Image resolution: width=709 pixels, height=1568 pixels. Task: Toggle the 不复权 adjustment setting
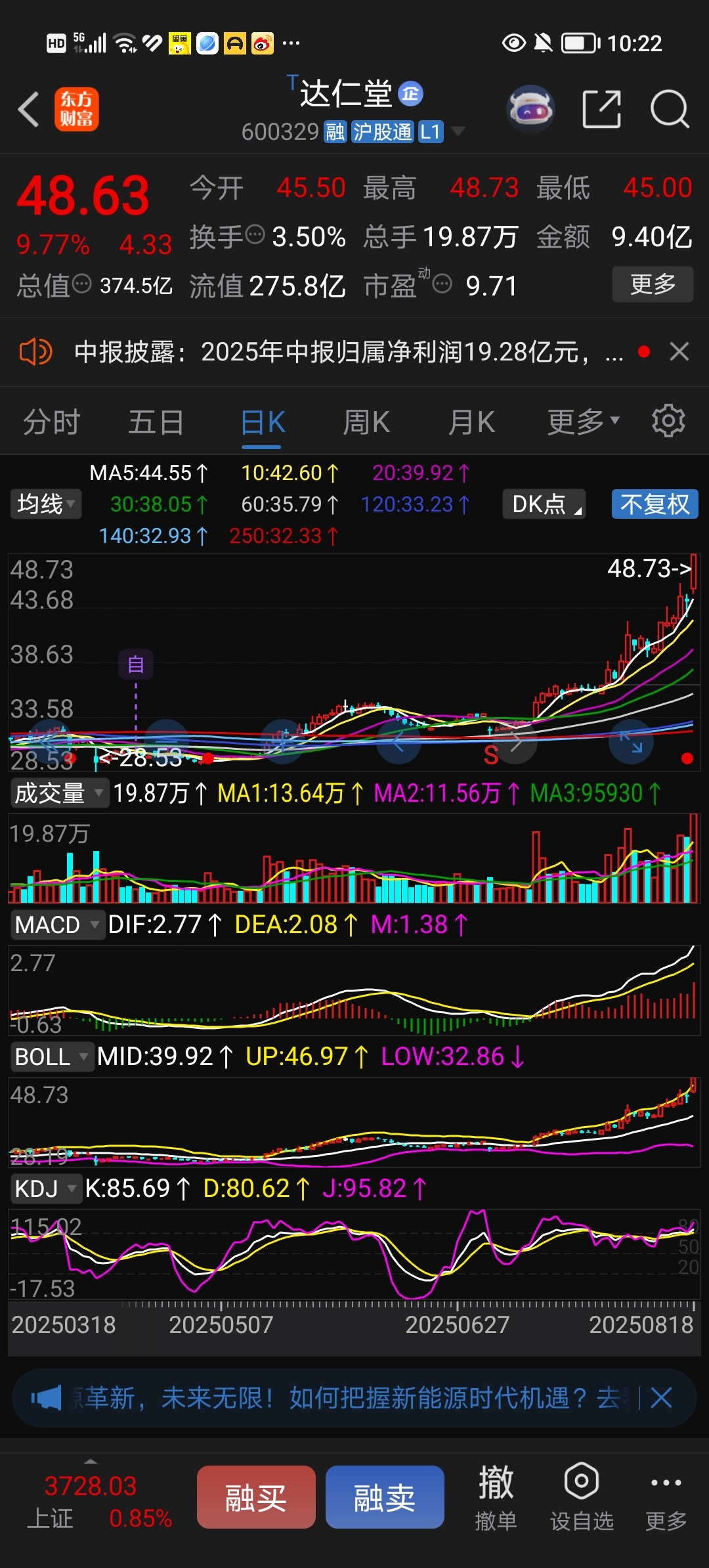coord(655,504)
